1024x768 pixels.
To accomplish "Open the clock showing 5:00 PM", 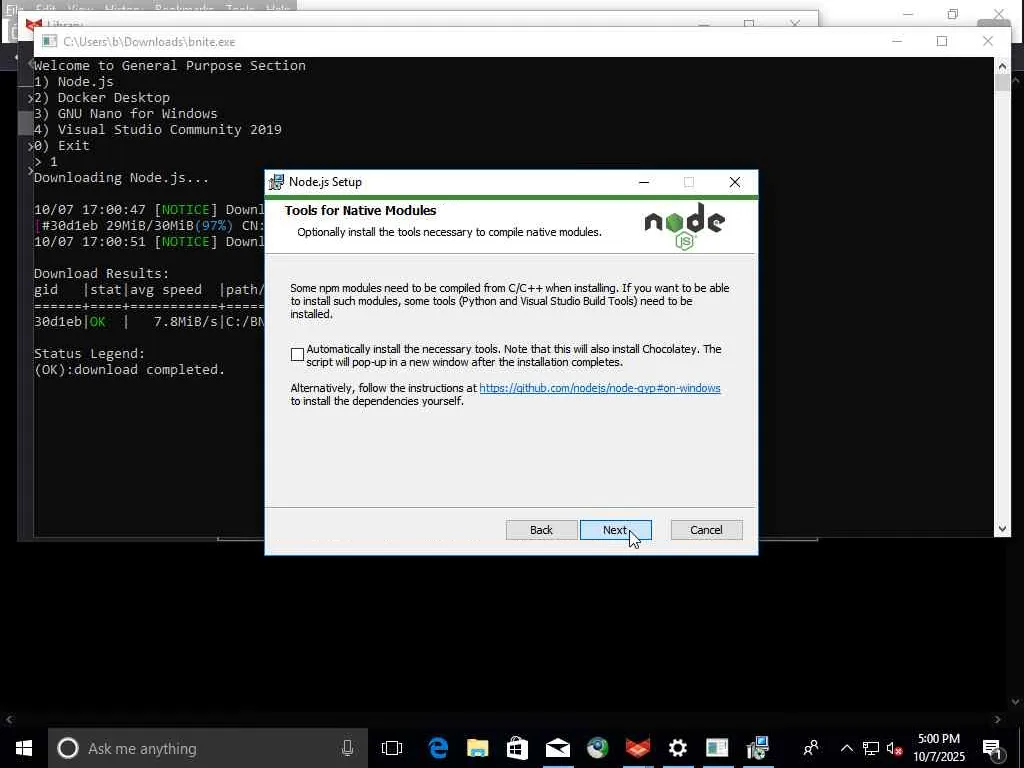I will pyautogui.click(x=939, y=748).
